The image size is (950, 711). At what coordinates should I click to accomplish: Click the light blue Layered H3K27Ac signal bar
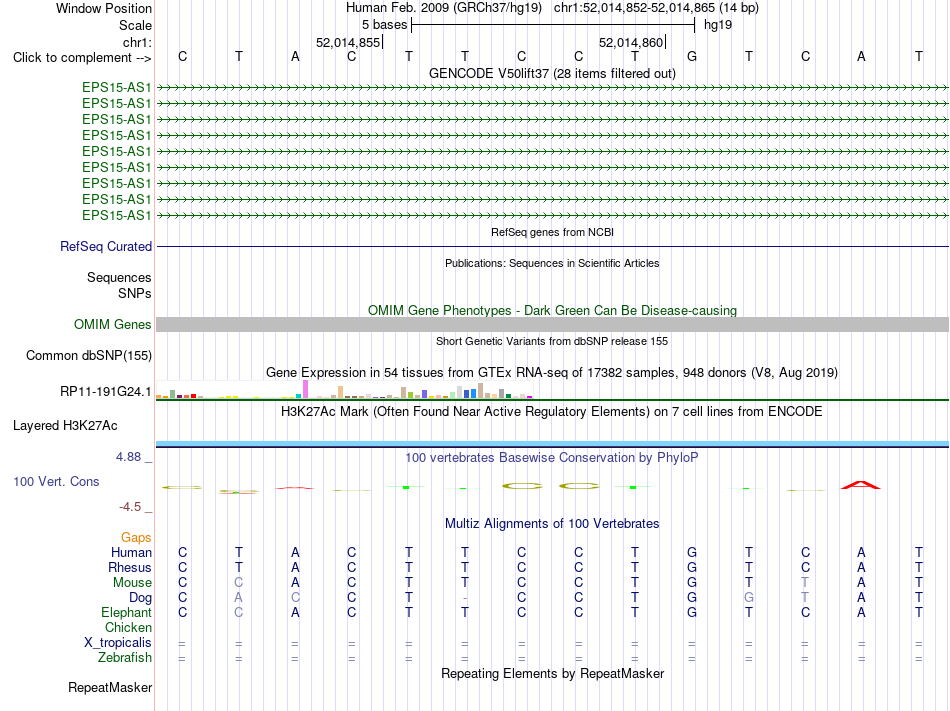click(552, 444)
